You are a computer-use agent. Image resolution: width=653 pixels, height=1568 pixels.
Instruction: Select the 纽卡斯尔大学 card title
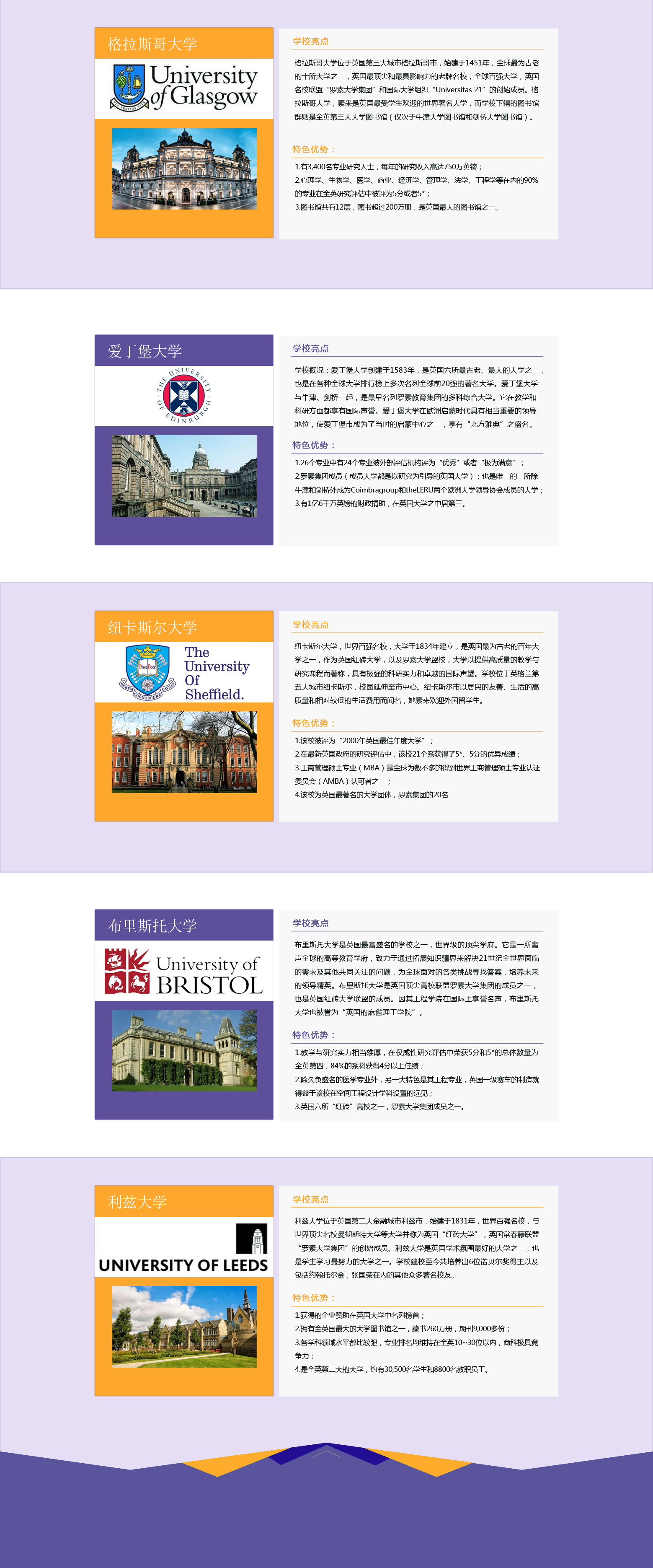point(152,627)
